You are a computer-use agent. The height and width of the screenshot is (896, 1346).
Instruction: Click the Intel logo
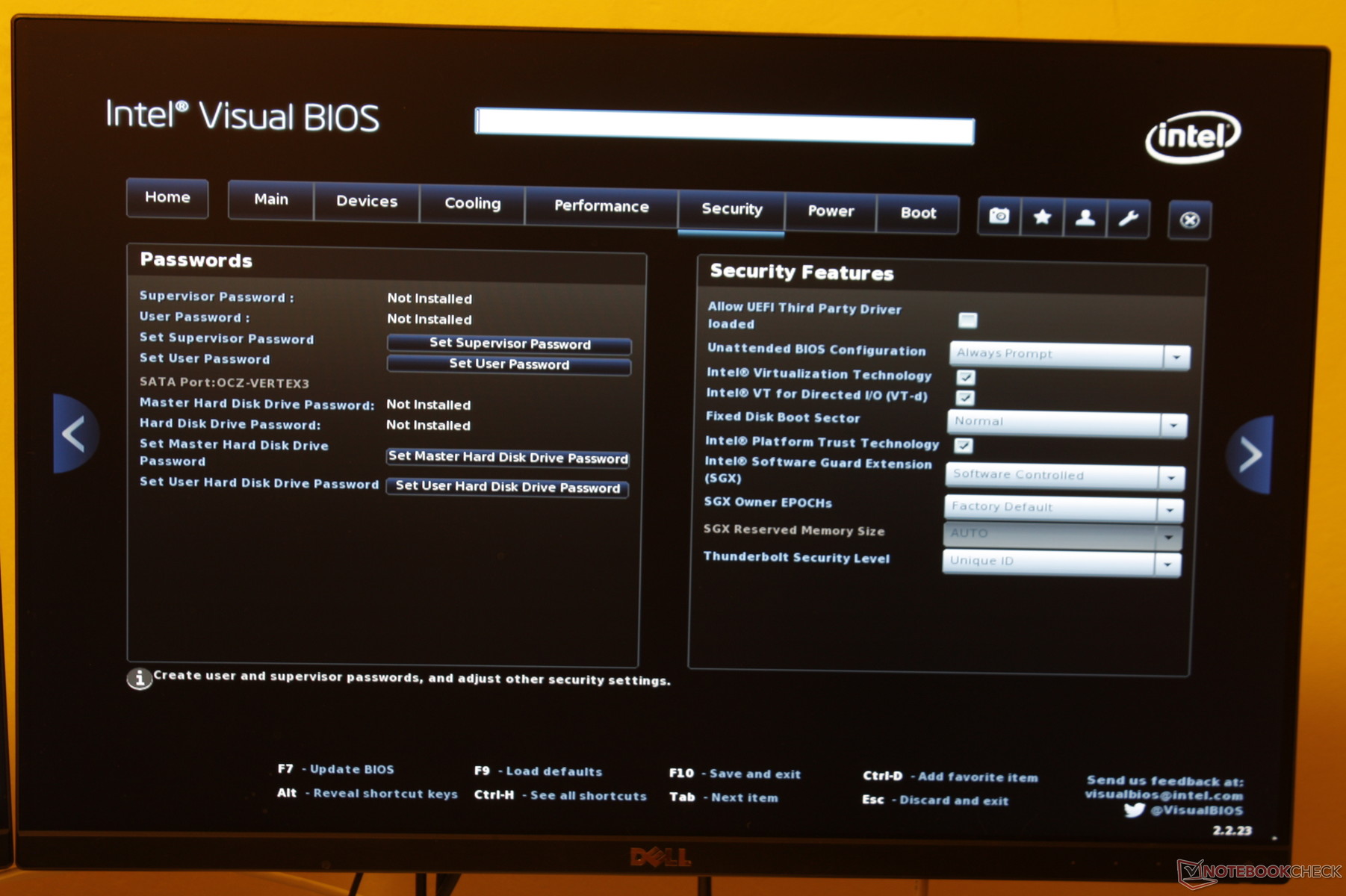(x=1192, y=137)
